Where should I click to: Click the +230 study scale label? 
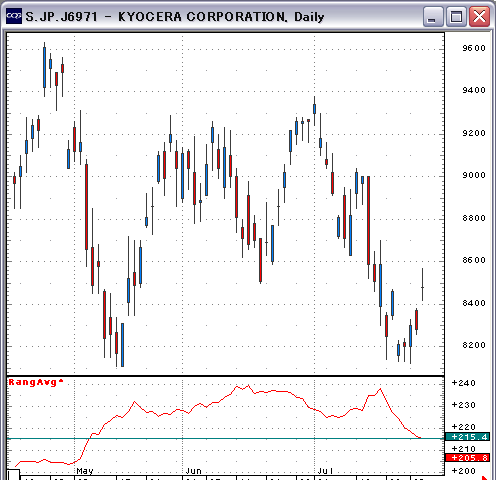[463, 405]
